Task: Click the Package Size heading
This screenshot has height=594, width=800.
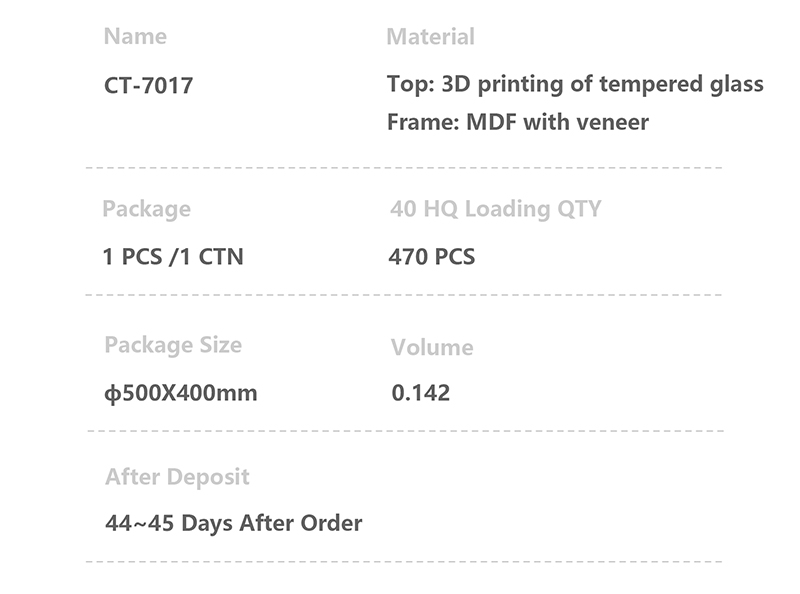Action: [x=173, y=345]
